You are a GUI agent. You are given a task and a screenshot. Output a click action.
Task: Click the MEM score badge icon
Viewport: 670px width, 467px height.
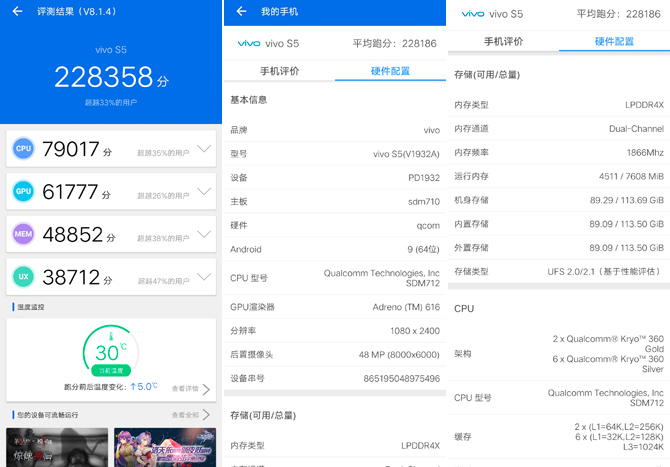(23, 234)
